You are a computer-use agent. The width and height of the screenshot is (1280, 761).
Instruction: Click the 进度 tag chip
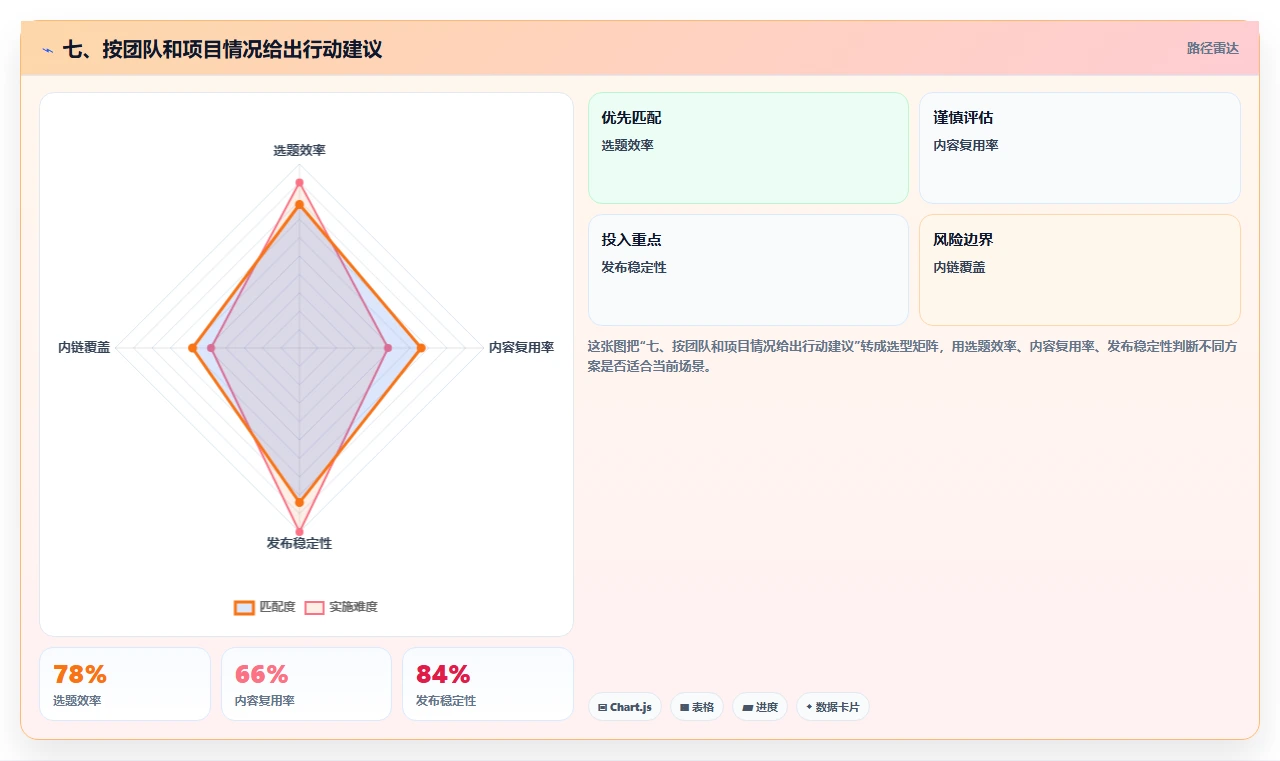click(760, 707)
